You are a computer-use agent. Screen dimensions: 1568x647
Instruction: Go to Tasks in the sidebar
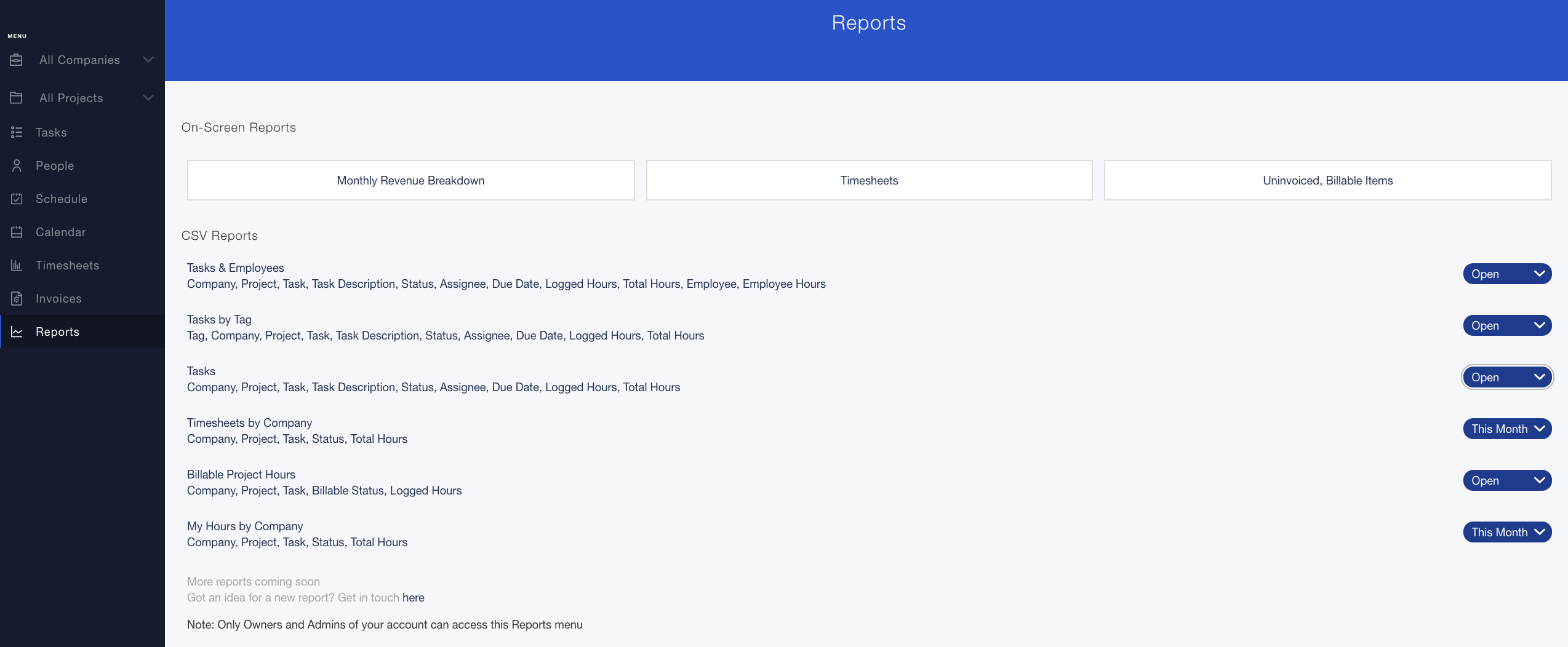(82, 132)
